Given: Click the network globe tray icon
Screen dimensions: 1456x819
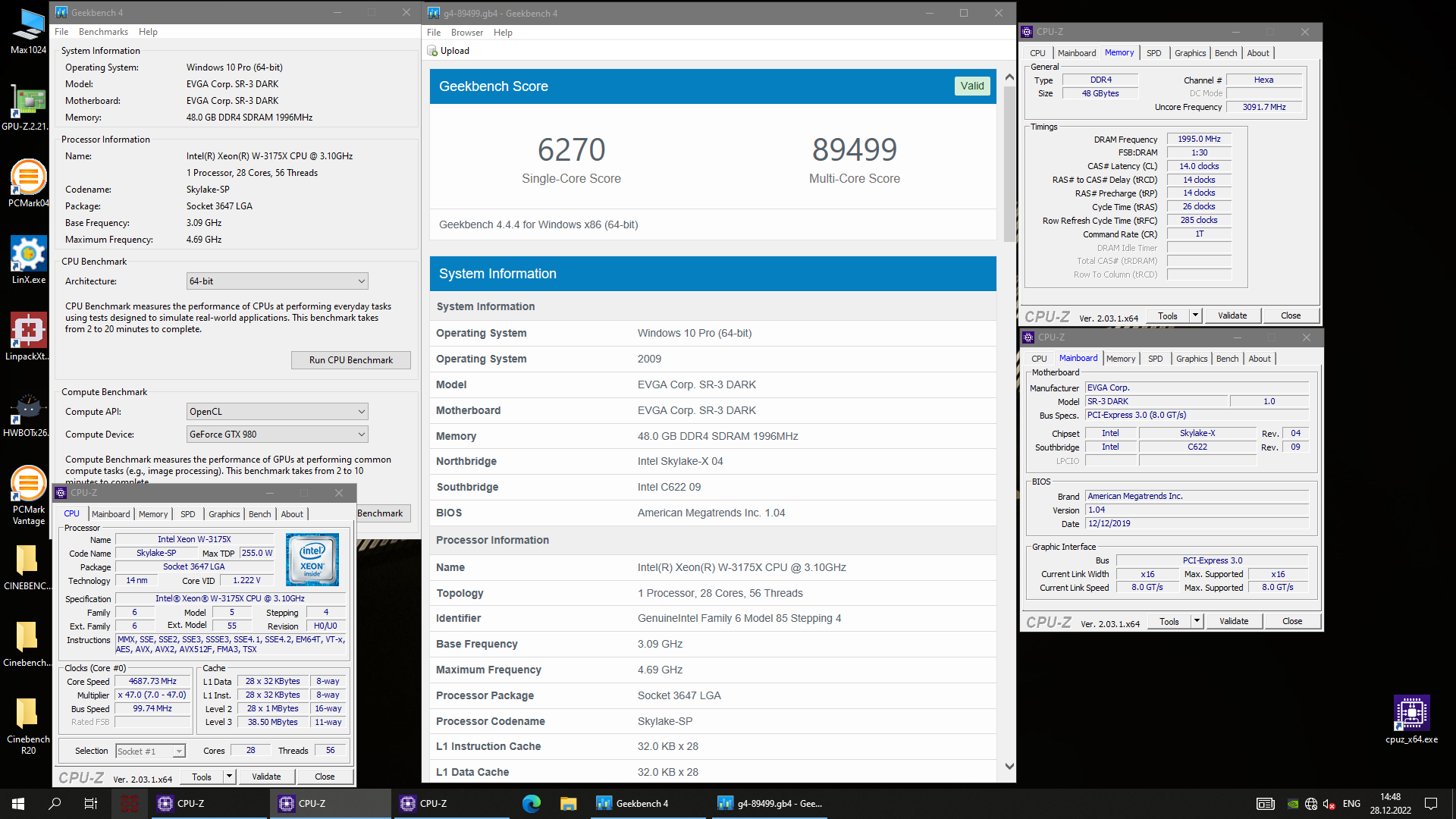Looking at the screenshot, I should coord(1311,804).
